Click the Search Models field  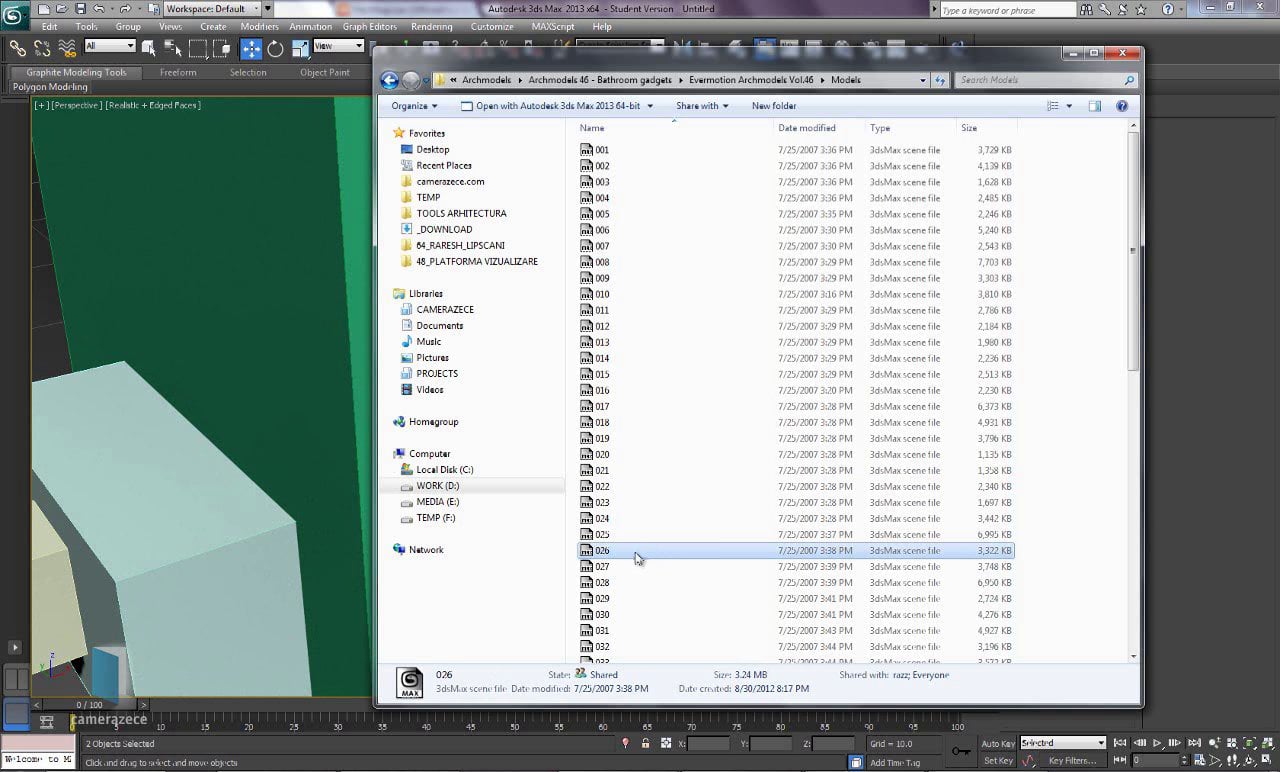click(x=1048, y=80)
